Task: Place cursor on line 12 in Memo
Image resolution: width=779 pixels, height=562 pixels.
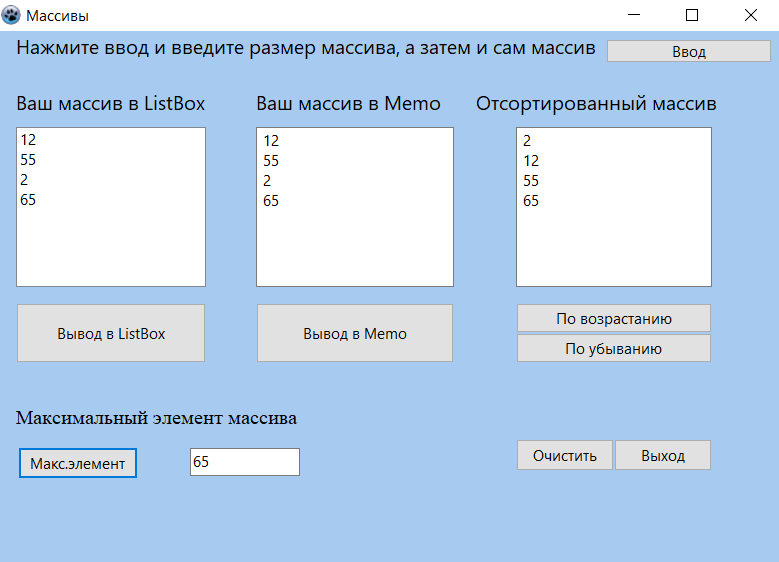Action: pyautogui.click(x=271, y=141)
